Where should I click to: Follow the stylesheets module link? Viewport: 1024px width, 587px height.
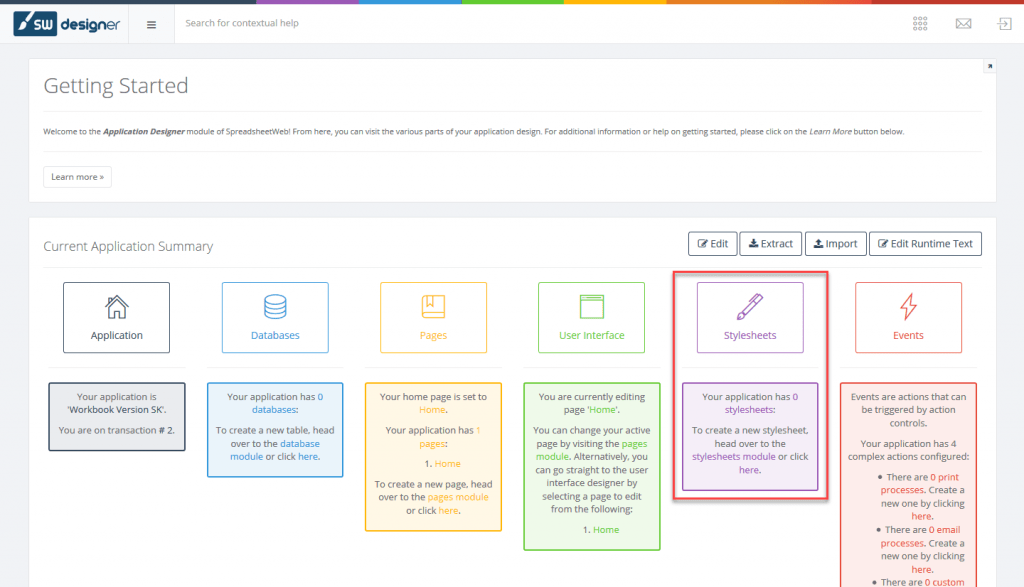coord(733,457)
